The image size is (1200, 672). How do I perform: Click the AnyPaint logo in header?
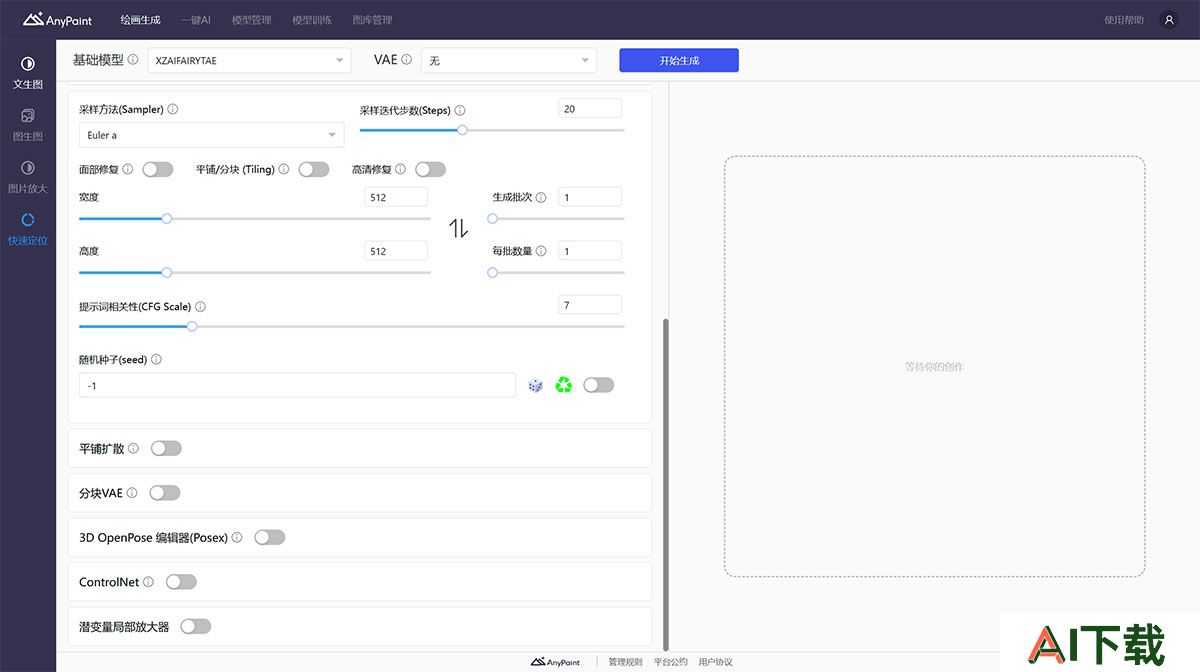click(57, 19)
